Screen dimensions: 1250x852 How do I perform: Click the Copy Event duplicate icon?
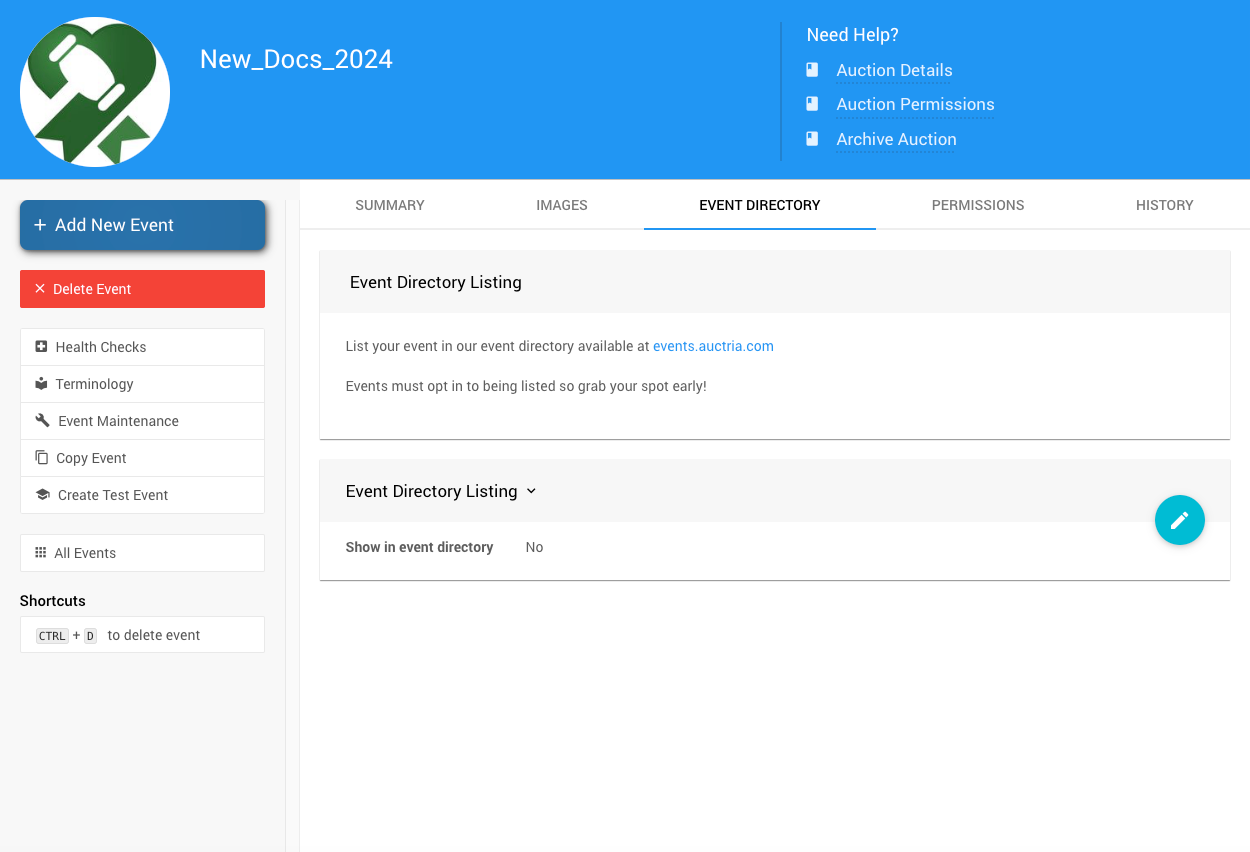point(41,458)
